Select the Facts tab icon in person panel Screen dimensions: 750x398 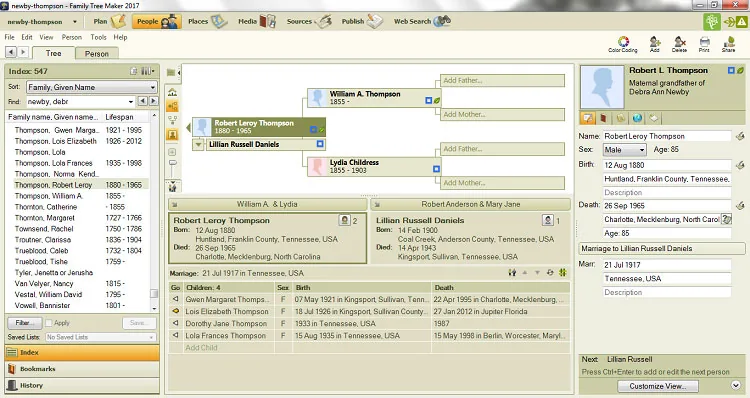587,118
